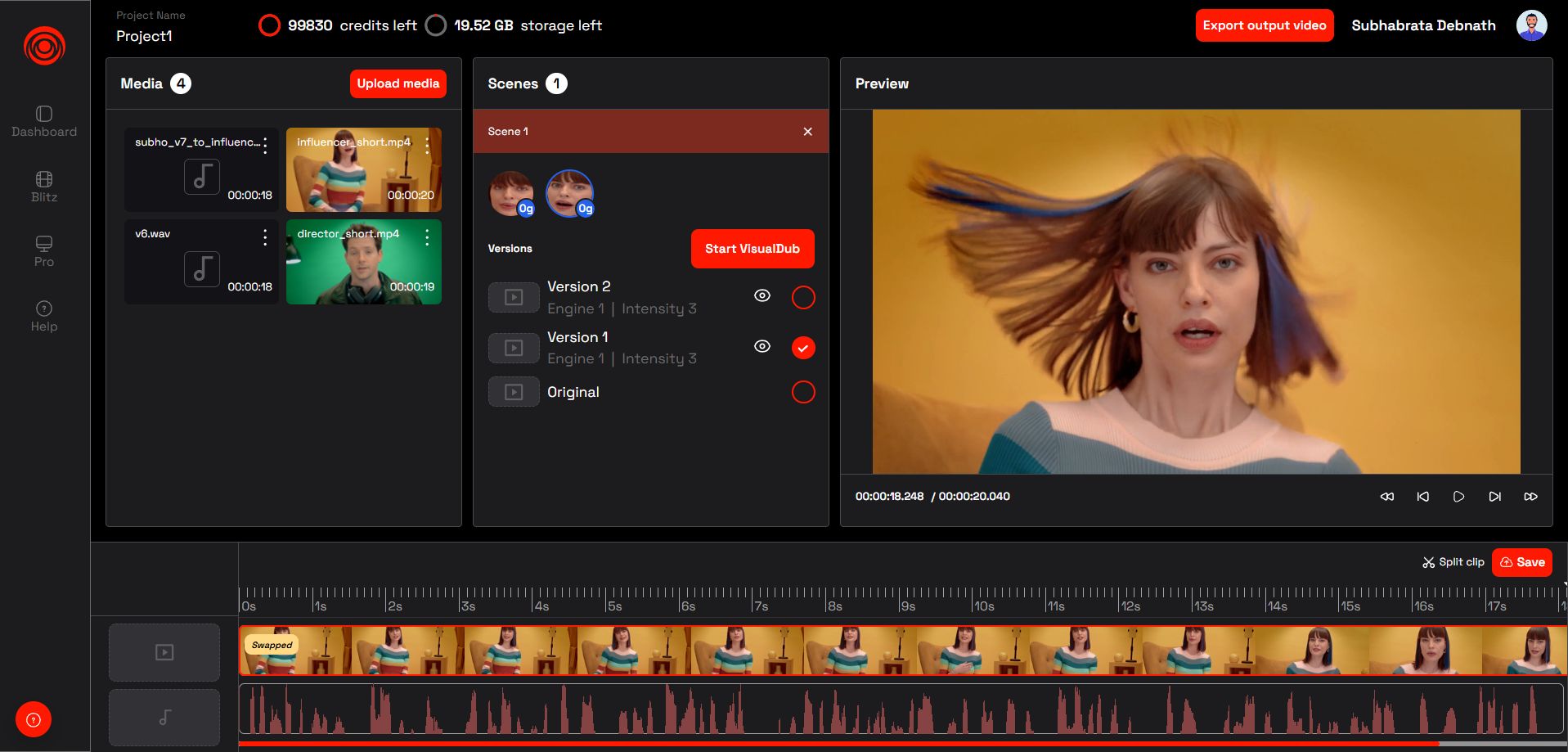
Task: Open options menu for v6.wav
Action: tap(264, 237)
